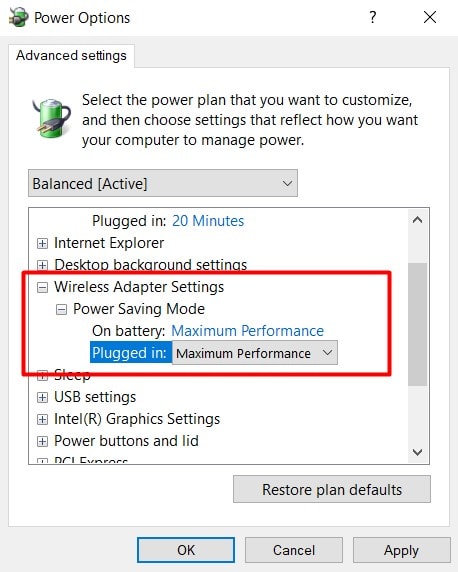
Task: Expand Intel(R) Graphics Settings node
Action: coord(42,420)
